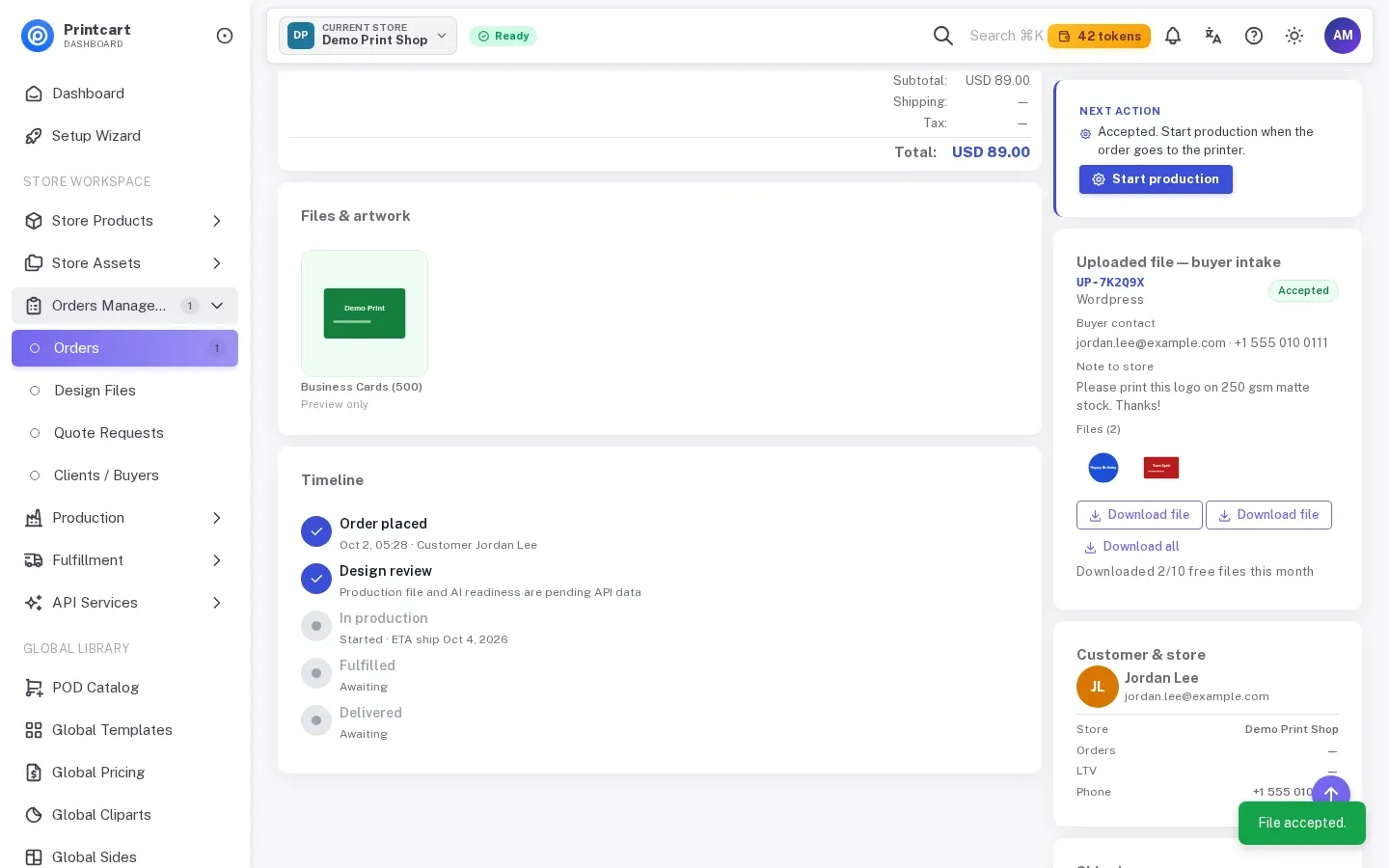Click the red uploaded file thumbnail

point(1161,468)
